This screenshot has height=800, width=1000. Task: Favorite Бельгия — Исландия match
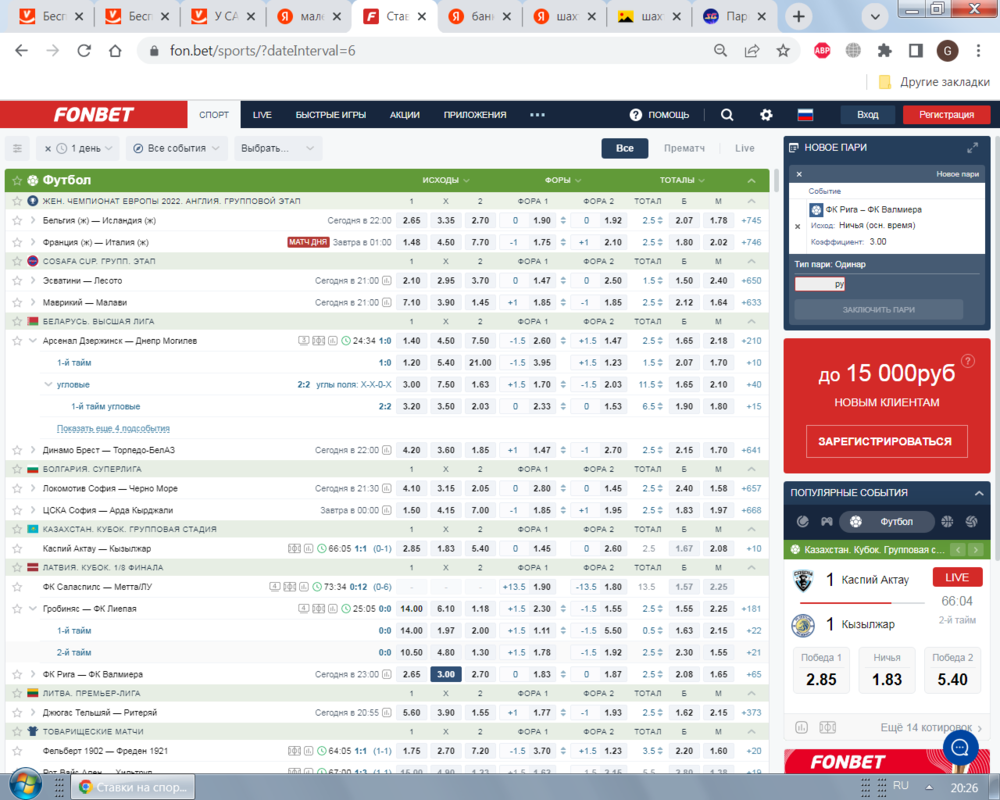17,221
